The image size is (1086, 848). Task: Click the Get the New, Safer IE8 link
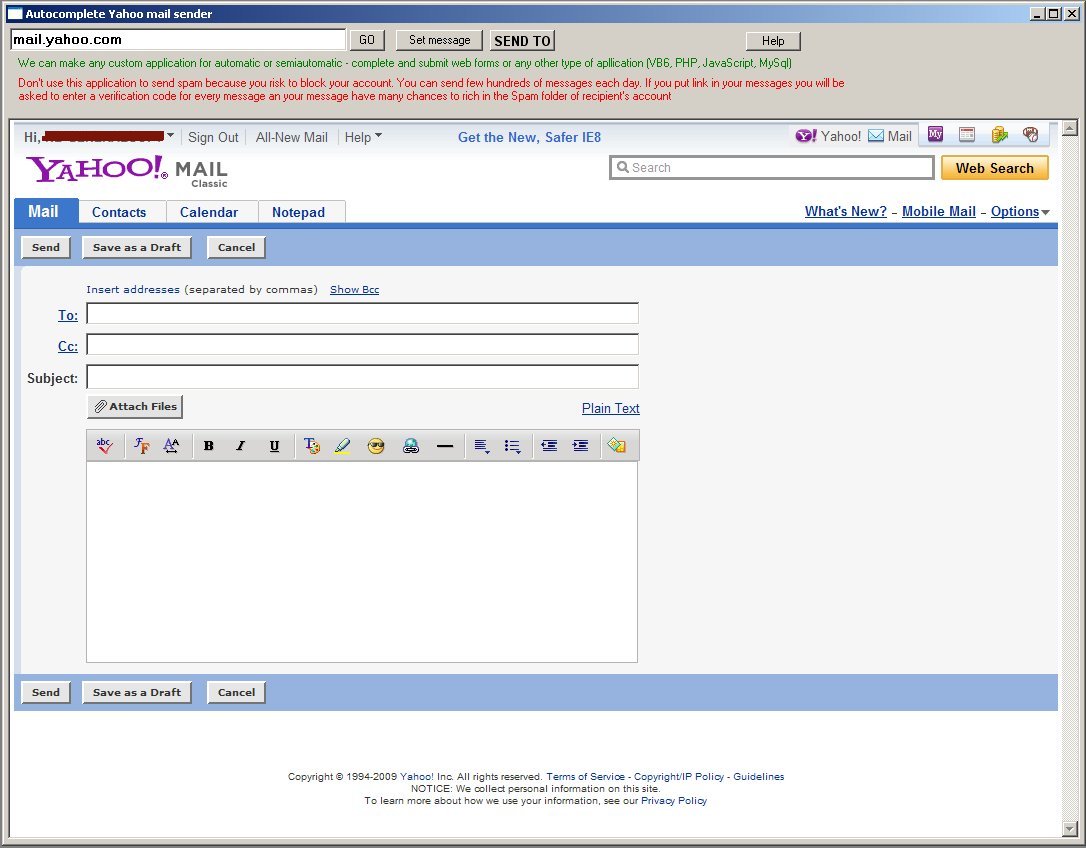coord(529,137)
